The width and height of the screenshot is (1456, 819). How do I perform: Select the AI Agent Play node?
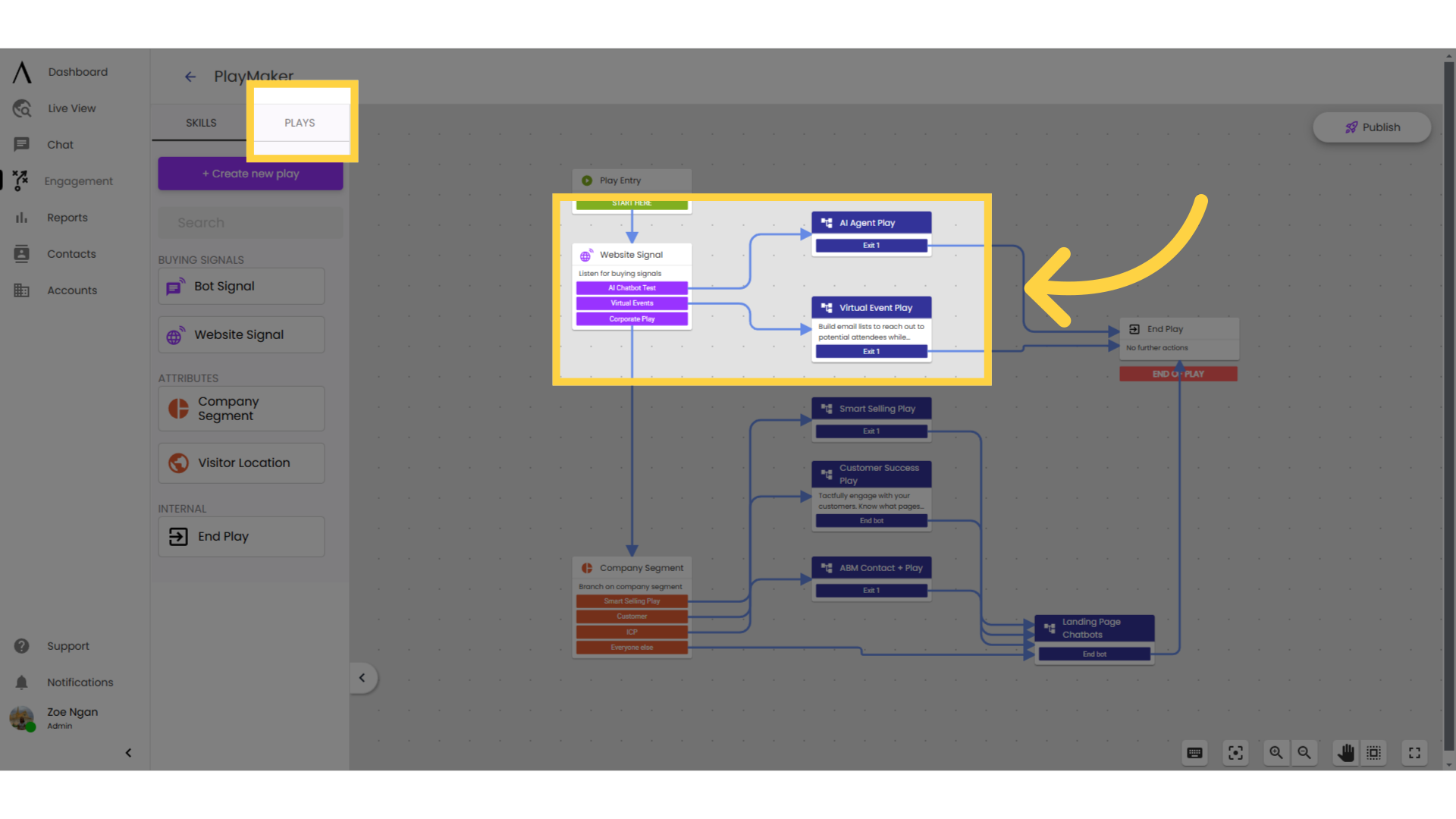point(871,223)
